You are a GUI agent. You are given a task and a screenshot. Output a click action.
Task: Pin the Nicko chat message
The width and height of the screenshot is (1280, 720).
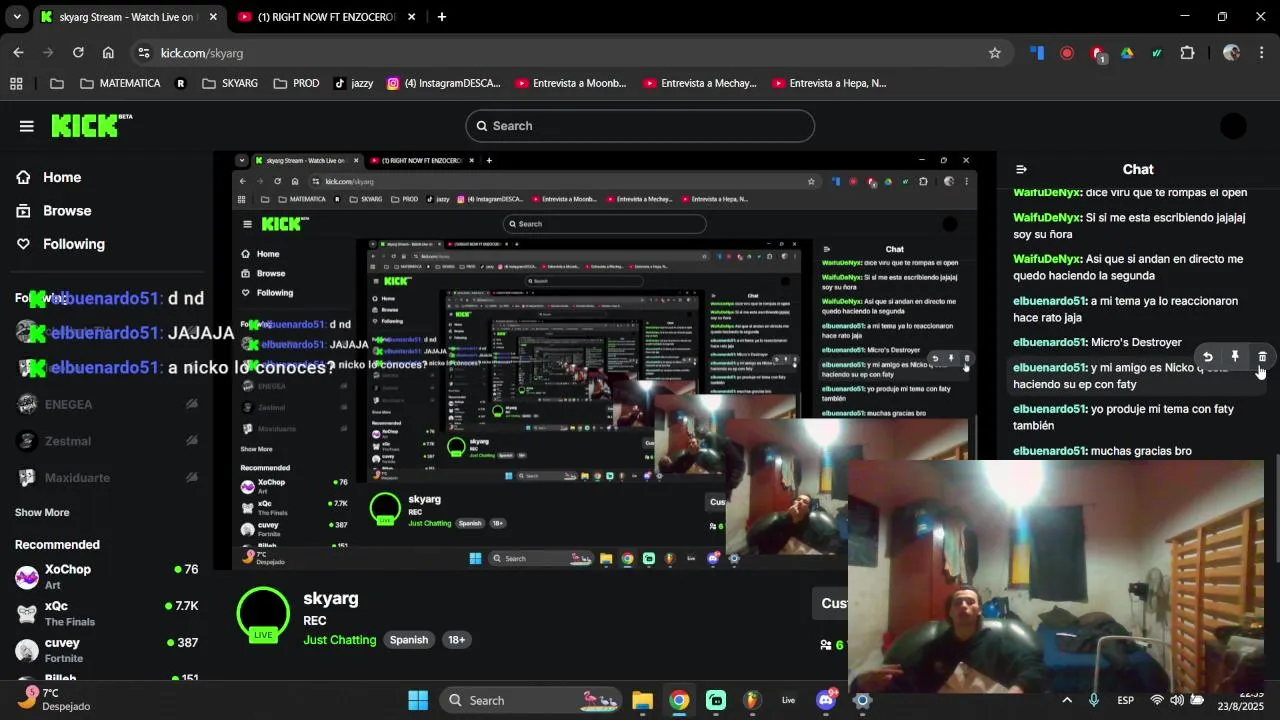tap(1235, 357)
